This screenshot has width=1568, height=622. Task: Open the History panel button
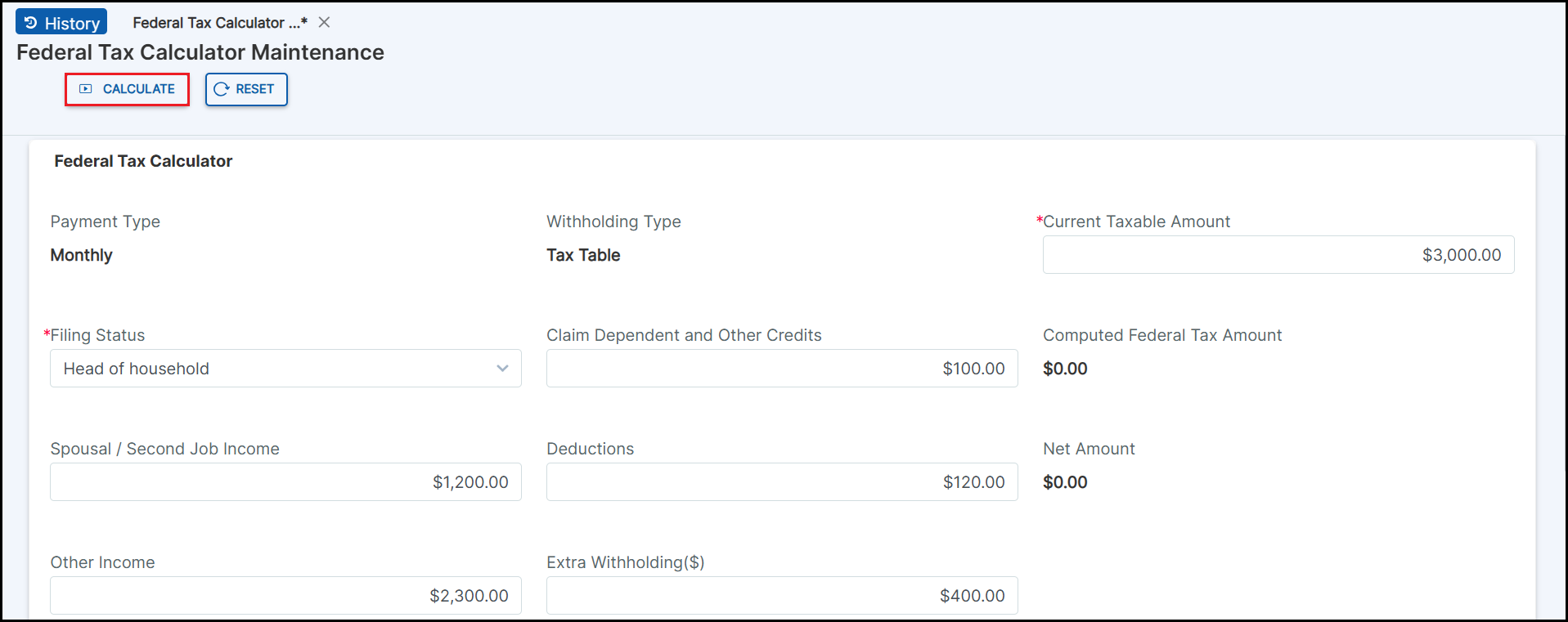[62, 23]
